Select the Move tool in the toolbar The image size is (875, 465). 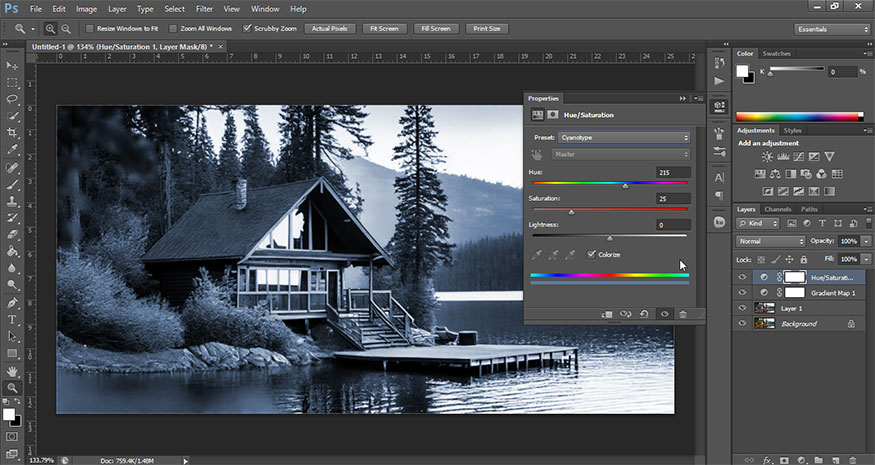tap(13, 65)
